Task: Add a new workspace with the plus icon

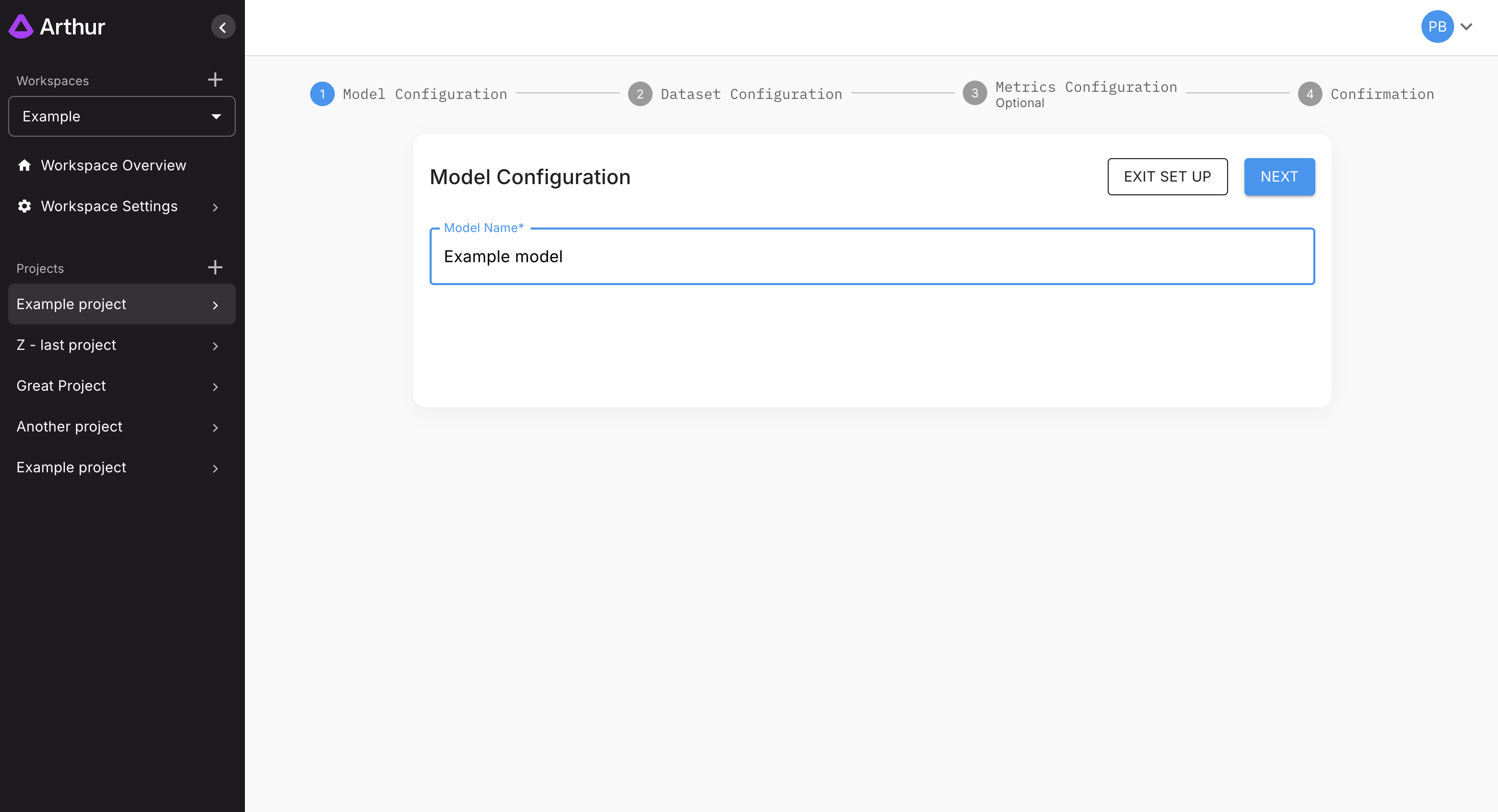Action: [x=215, y=80]
